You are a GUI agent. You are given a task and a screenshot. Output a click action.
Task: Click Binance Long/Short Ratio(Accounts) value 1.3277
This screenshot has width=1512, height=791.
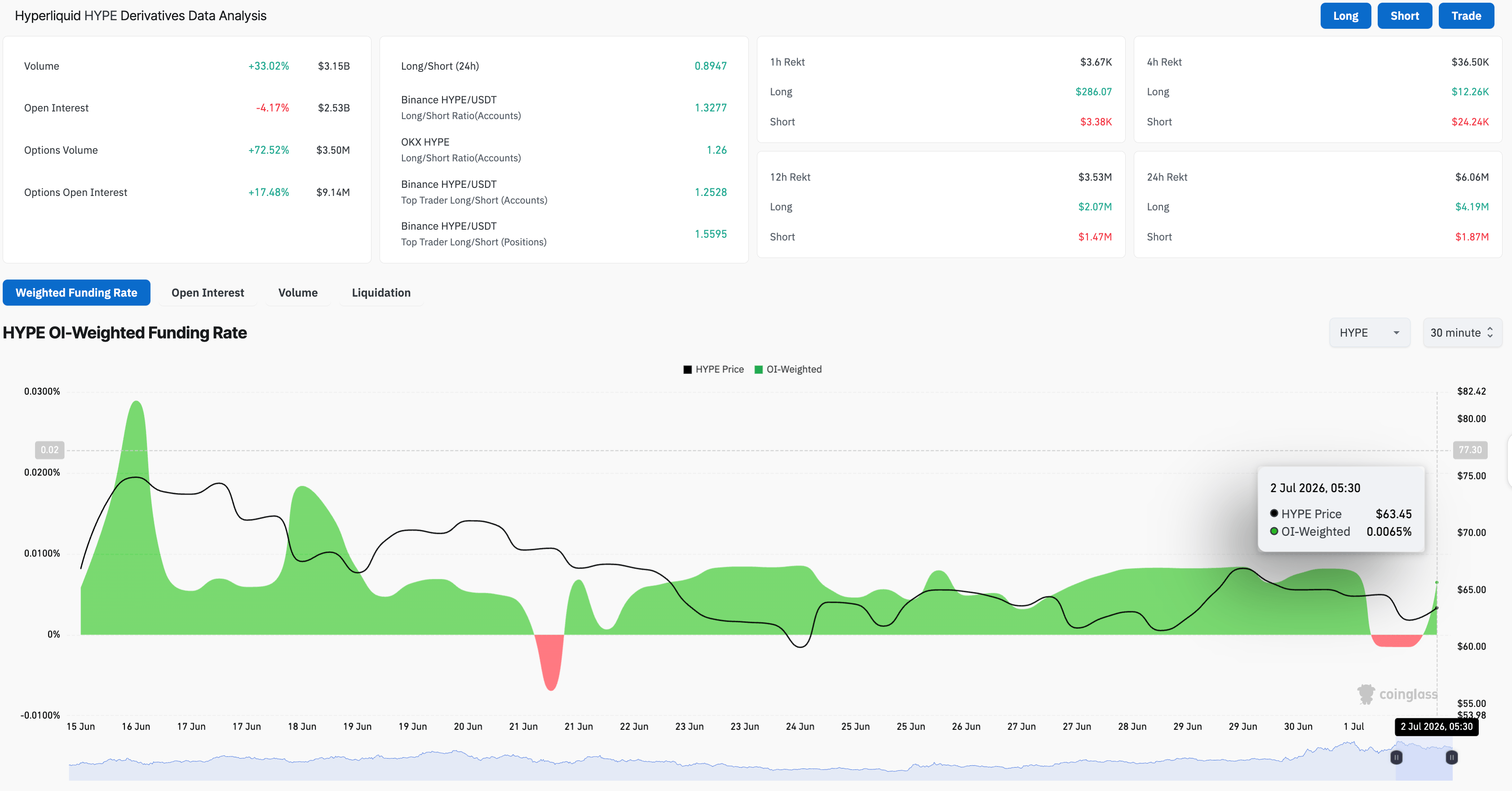coord(710,107)
